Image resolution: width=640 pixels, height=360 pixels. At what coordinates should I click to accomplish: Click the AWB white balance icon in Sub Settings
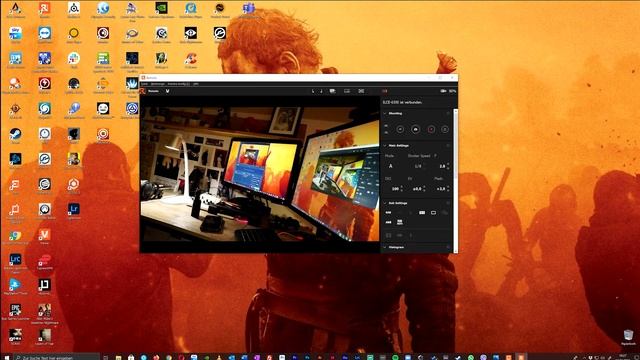pos(389,222)
